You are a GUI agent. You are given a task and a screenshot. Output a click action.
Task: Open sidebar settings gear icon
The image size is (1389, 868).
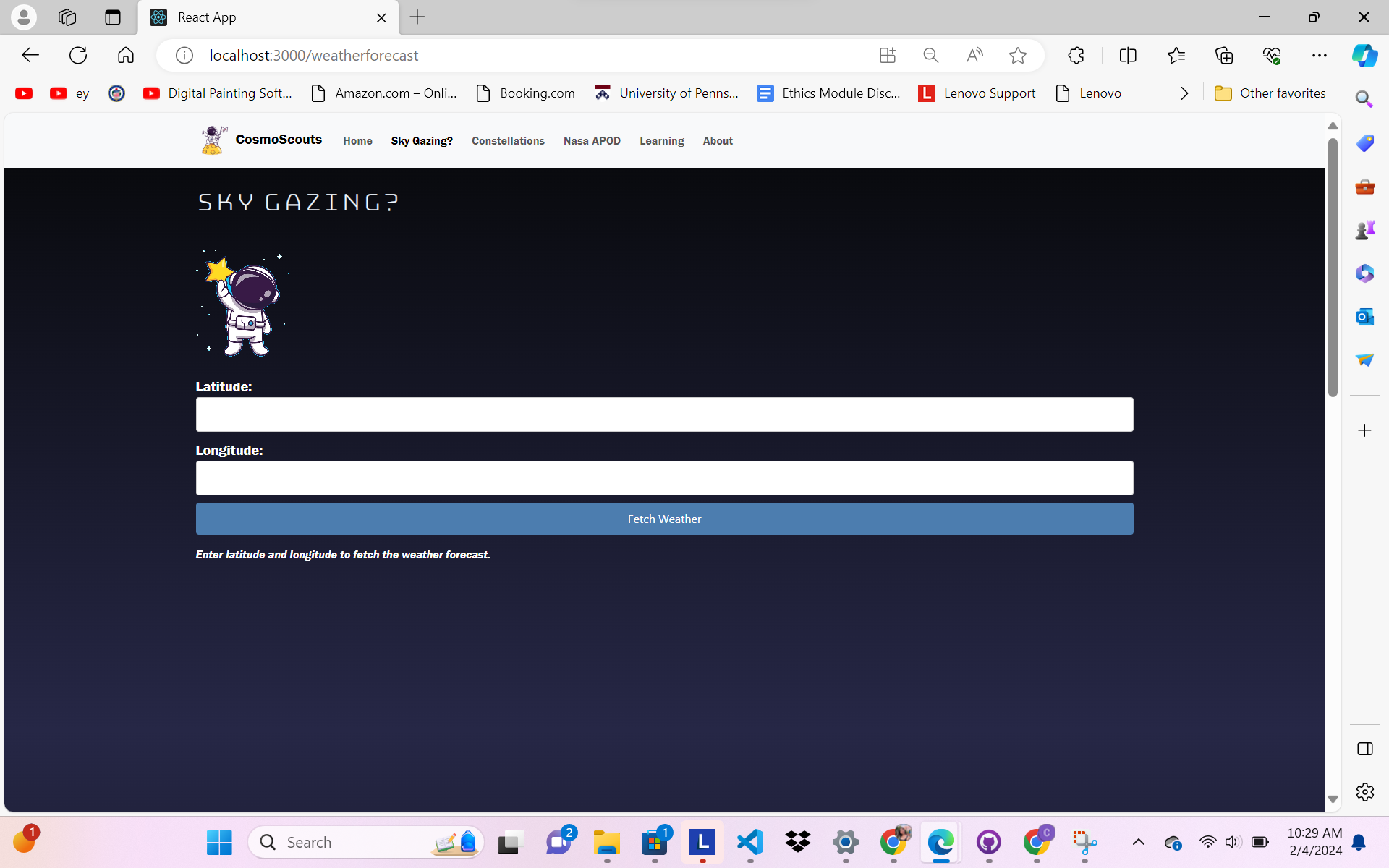[1364, 792]
